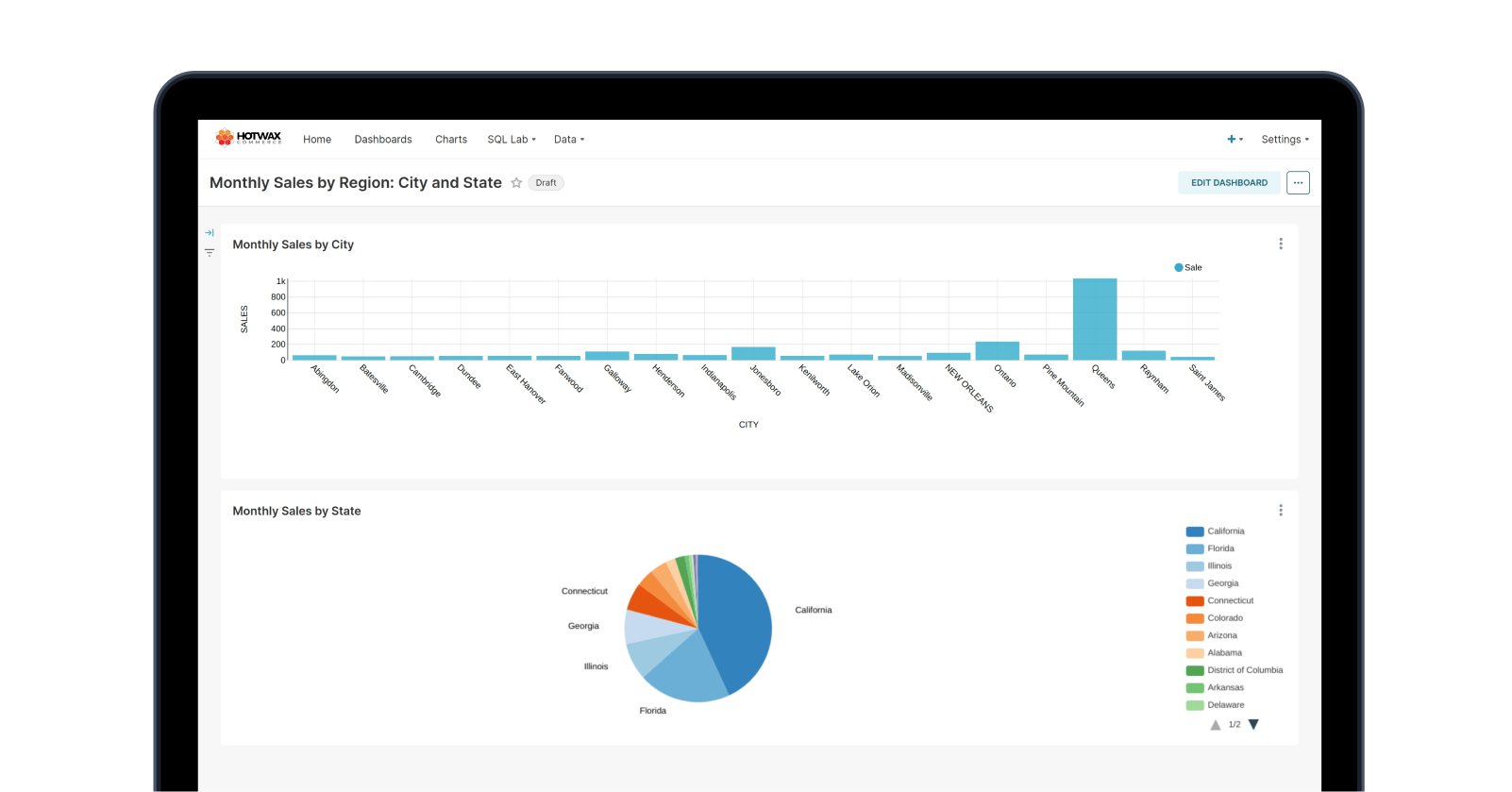The image size is (1512, 792).
Task: Click the dashboard title text
Action: [356, 183]
